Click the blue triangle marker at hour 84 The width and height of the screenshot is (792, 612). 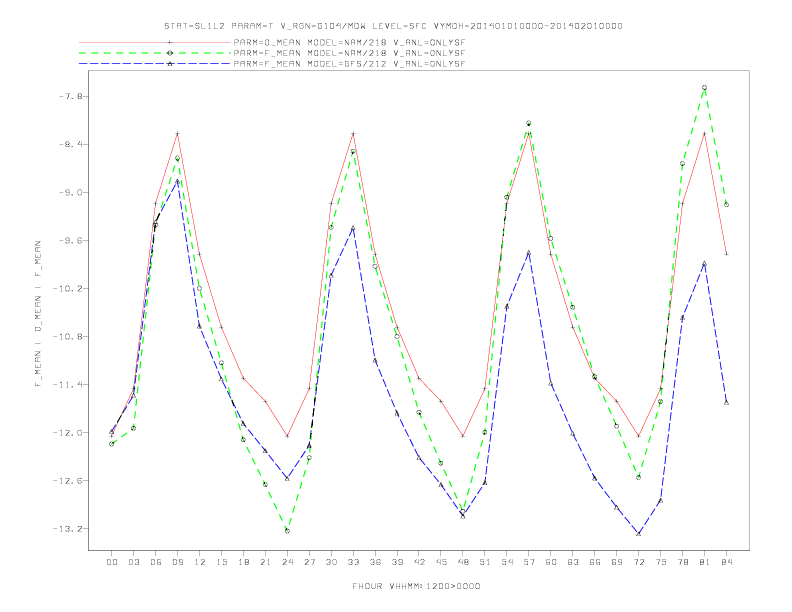[726, 402]
